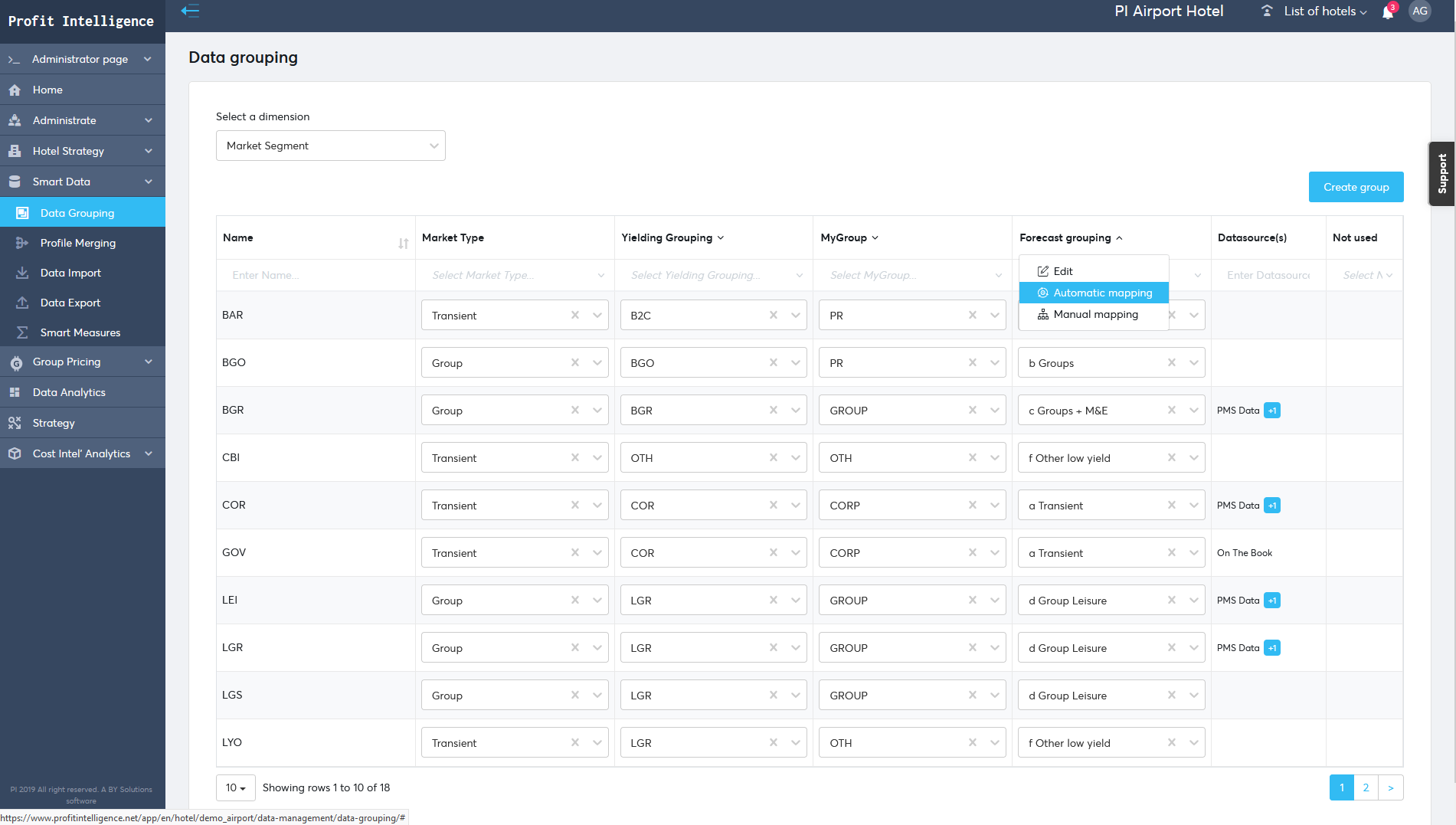The image size is (1456, 825).
Task: Open the rows-per-page 10 dropdown
Action: click(235, 787)
